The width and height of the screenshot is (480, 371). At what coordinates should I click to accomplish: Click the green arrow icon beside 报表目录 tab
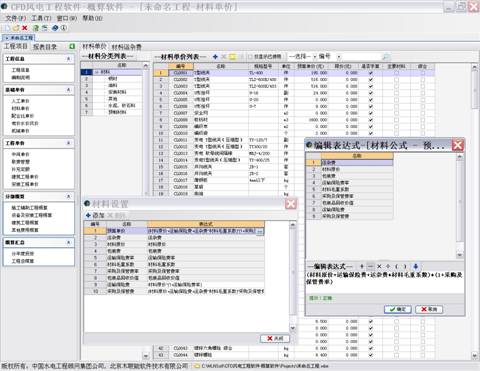[x=72, y=46]
